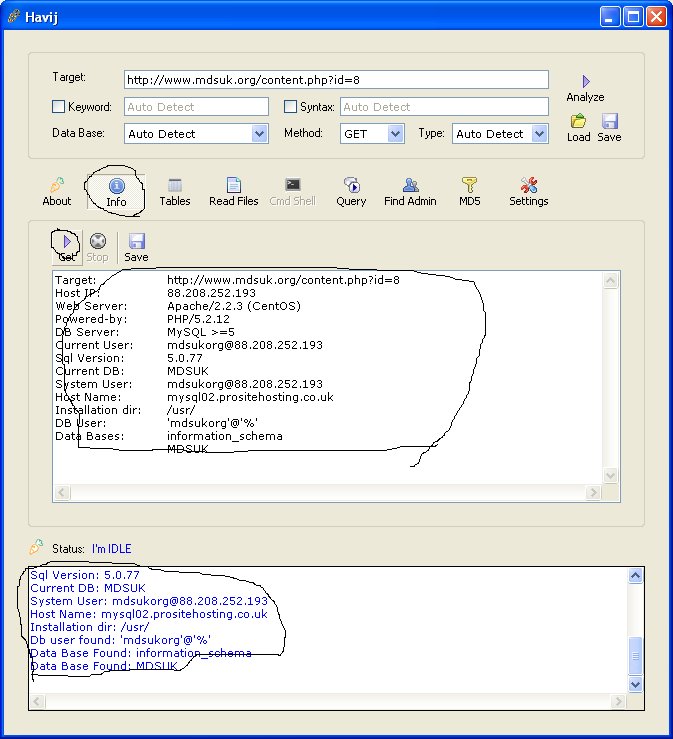Click the Syntax Auto Detect field
Viewport: 673px width, 739px height.
click(444, 107)
